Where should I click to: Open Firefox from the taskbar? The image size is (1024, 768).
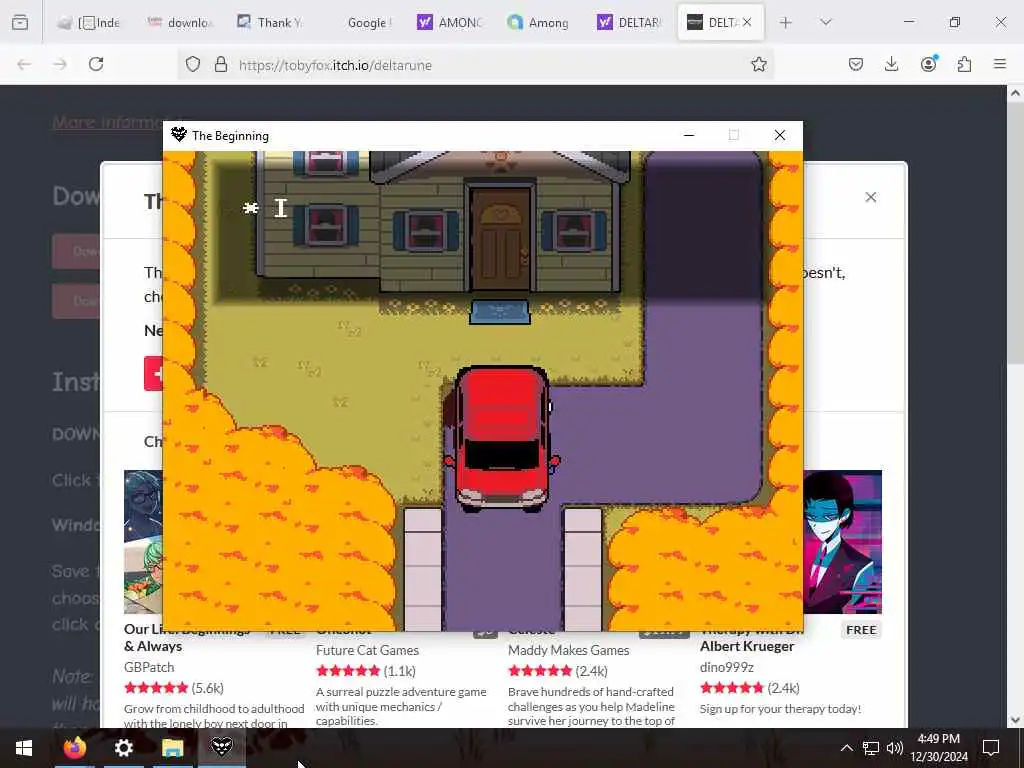point(74,748)
